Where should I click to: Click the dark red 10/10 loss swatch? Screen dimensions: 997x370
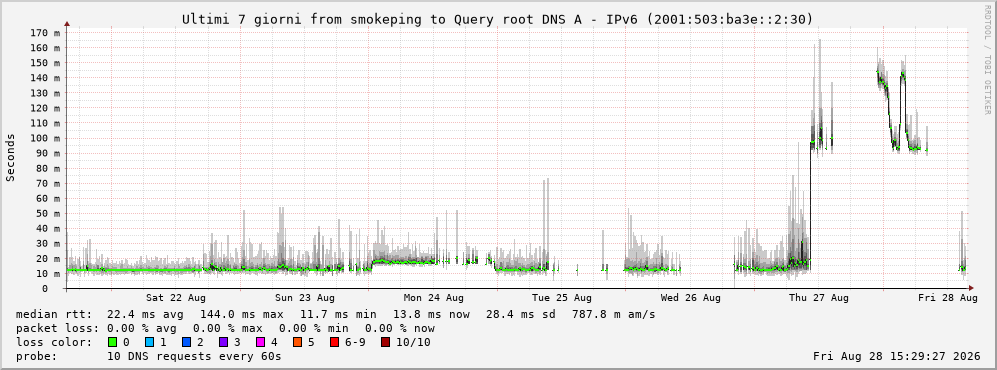point(386,343)
